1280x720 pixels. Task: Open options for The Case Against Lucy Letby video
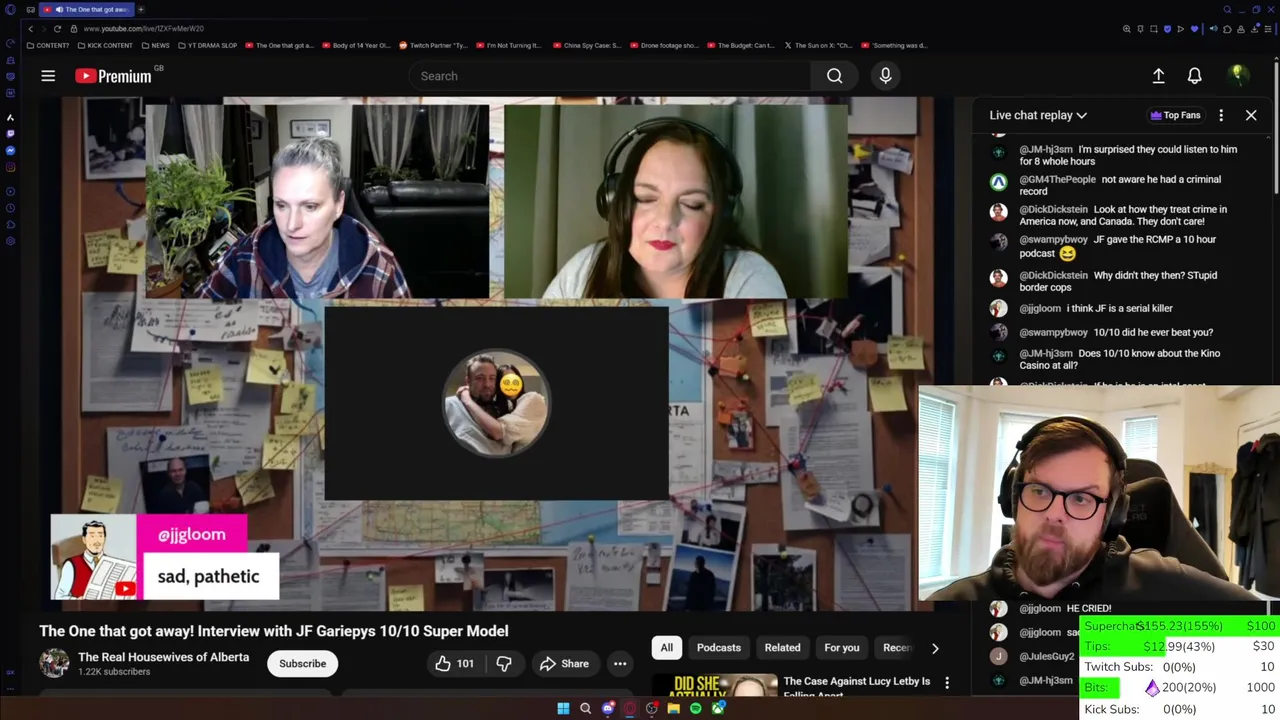(x=947, y=683)
